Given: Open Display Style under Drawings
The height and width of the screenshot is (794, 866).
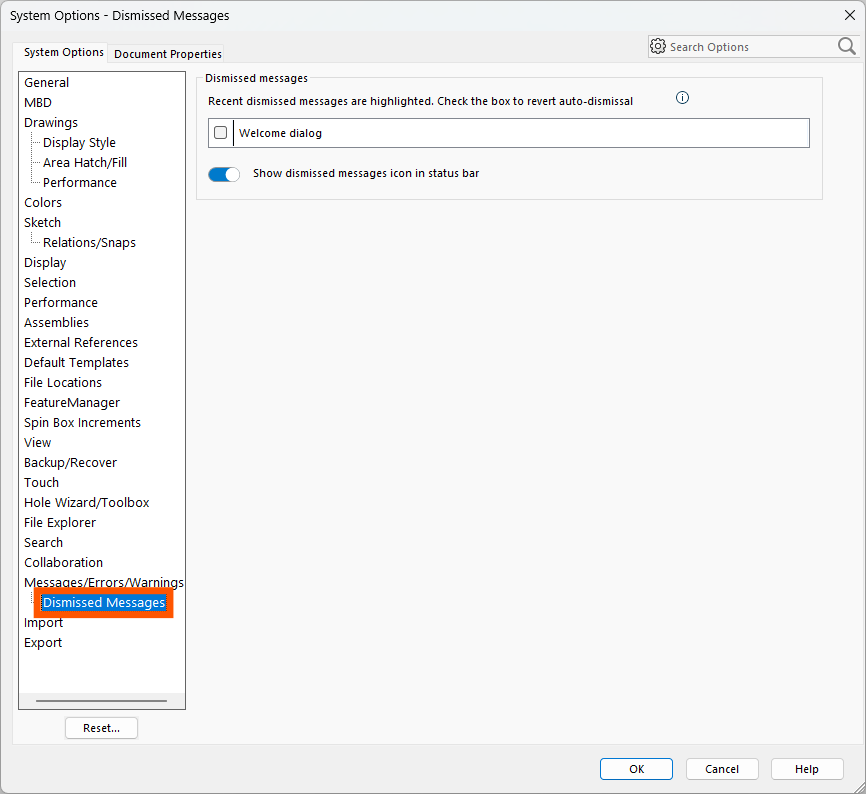Looking at the screenshot, I should pyautogui.click(x=79, y=143).
